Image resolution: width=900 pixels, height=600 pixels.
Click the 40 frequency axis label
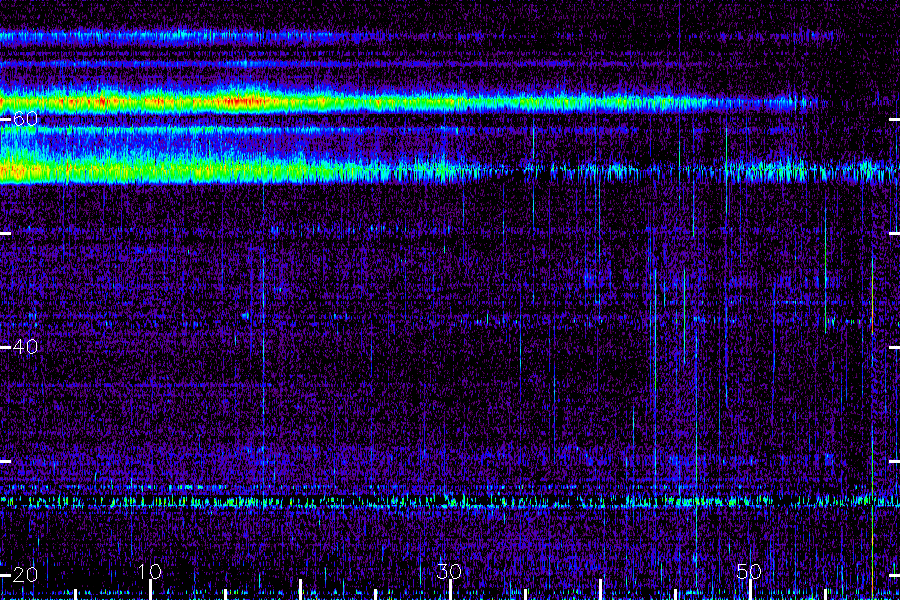pyautogui.click(x=25, y=347)
